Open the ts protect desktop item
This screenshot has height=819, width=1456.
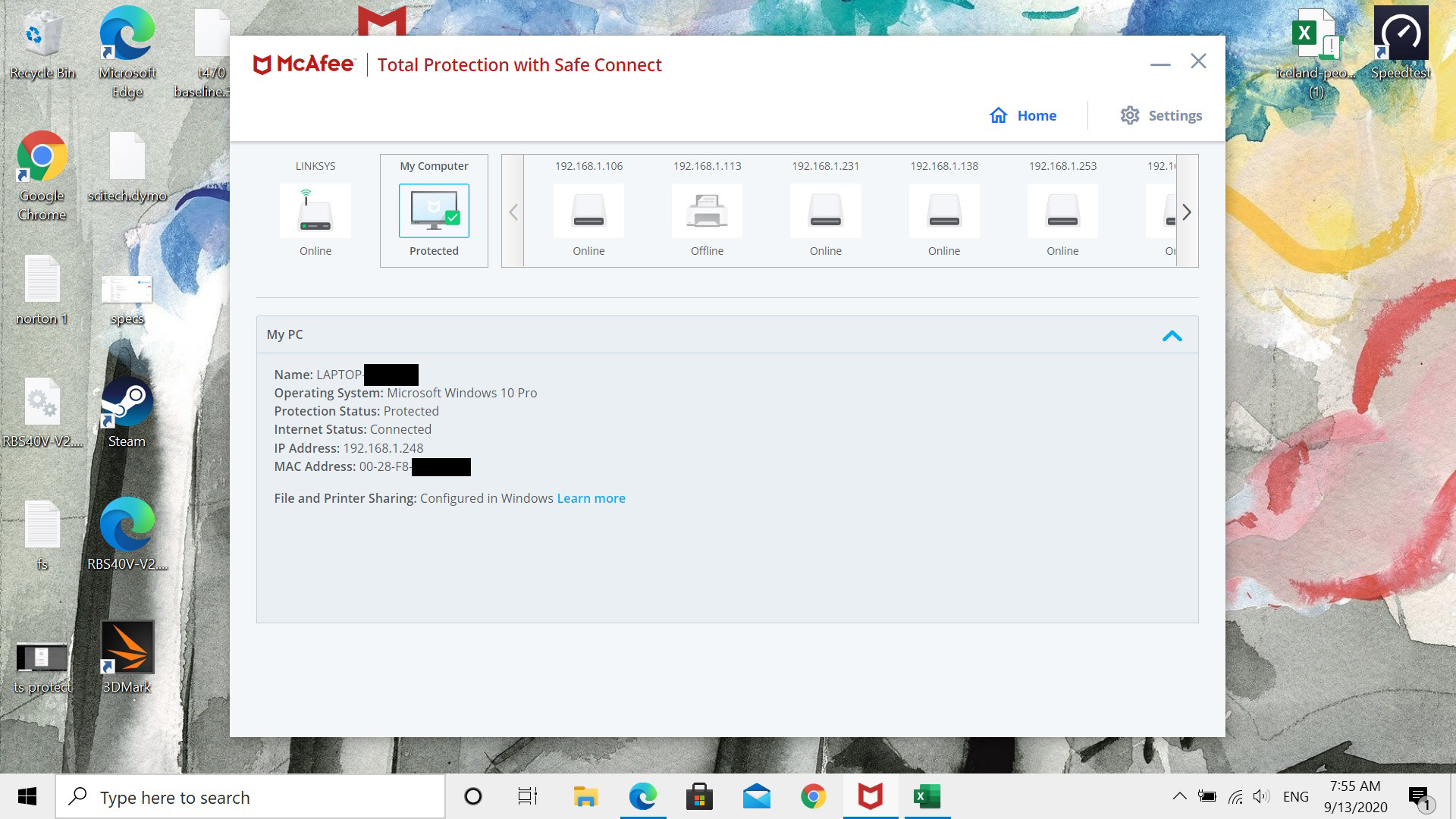42,667
